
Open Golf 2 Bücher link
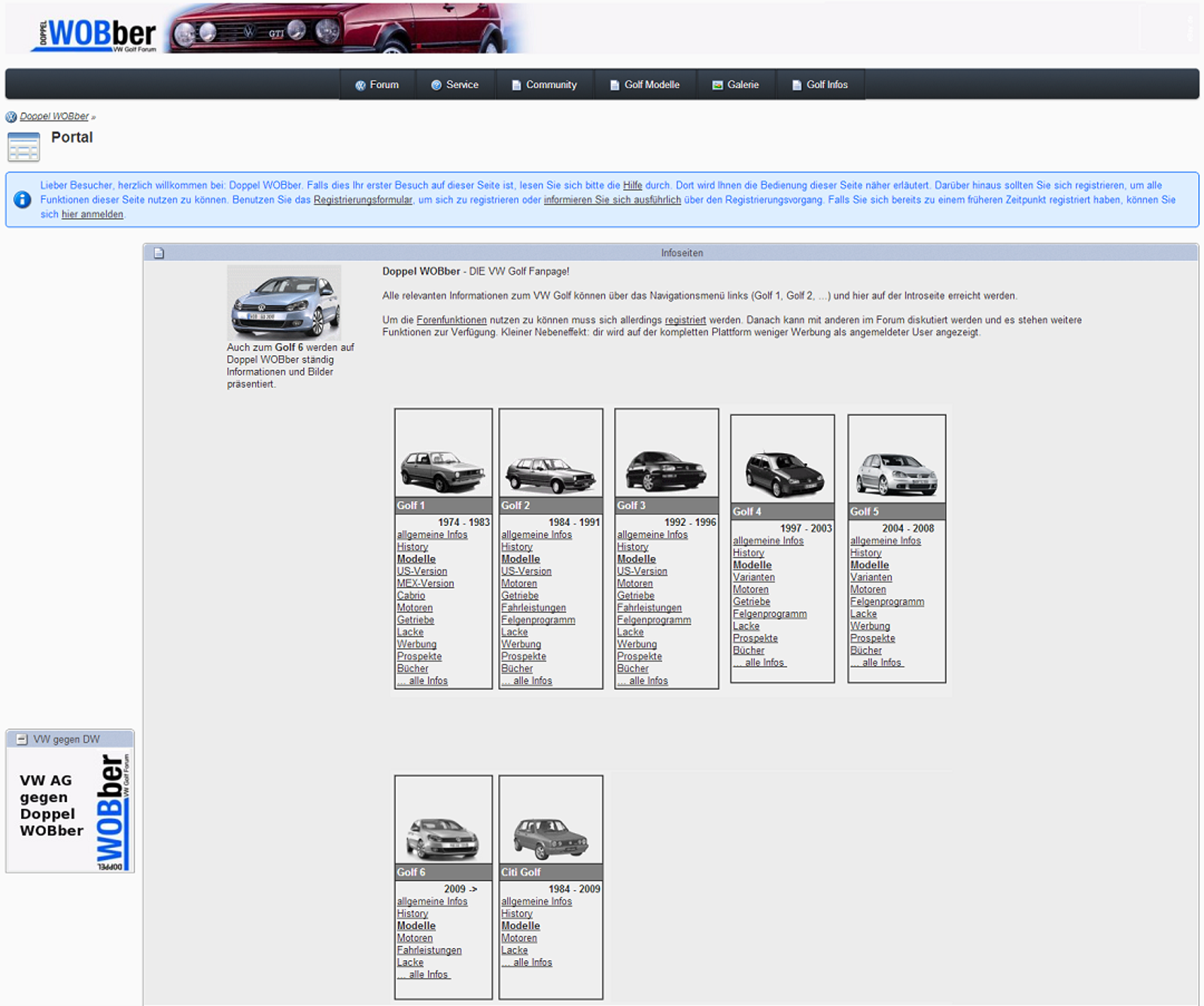(517, 669)
